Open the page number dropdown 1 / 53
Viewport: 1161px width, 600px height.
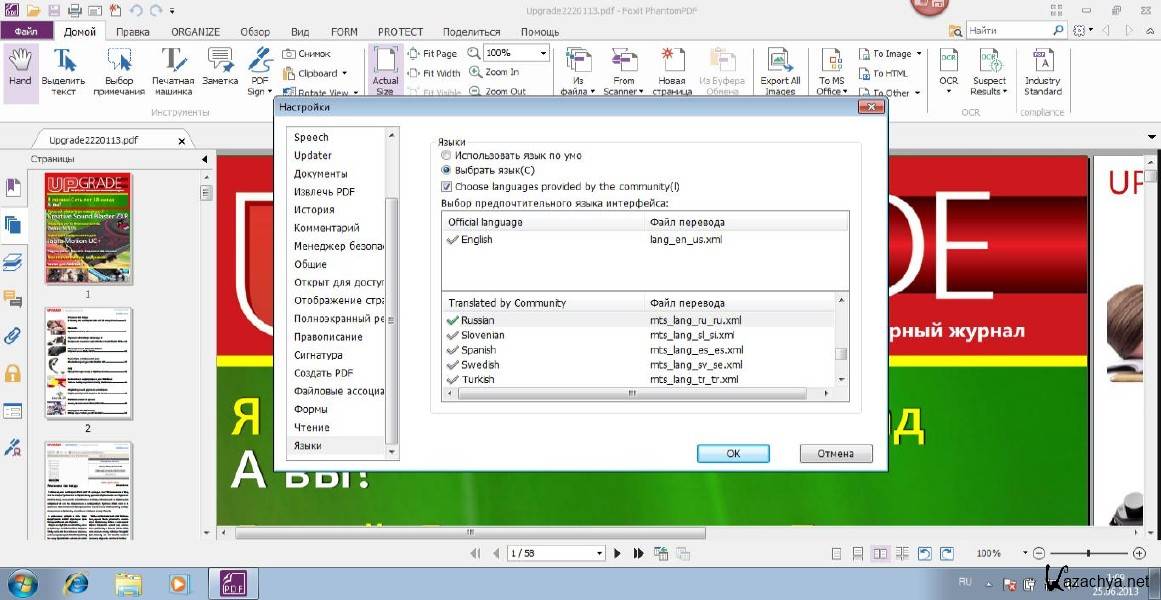[x=599, y=553]
